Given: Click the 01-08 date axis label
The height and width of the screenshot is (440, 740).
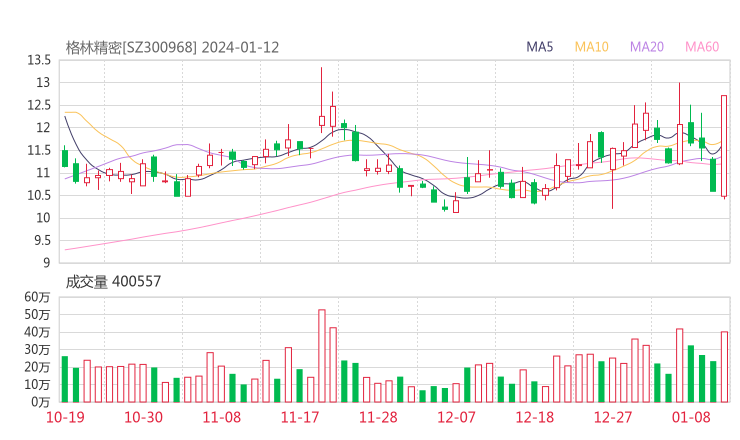Looking at the screenshot, I should [x=691, y=417].
